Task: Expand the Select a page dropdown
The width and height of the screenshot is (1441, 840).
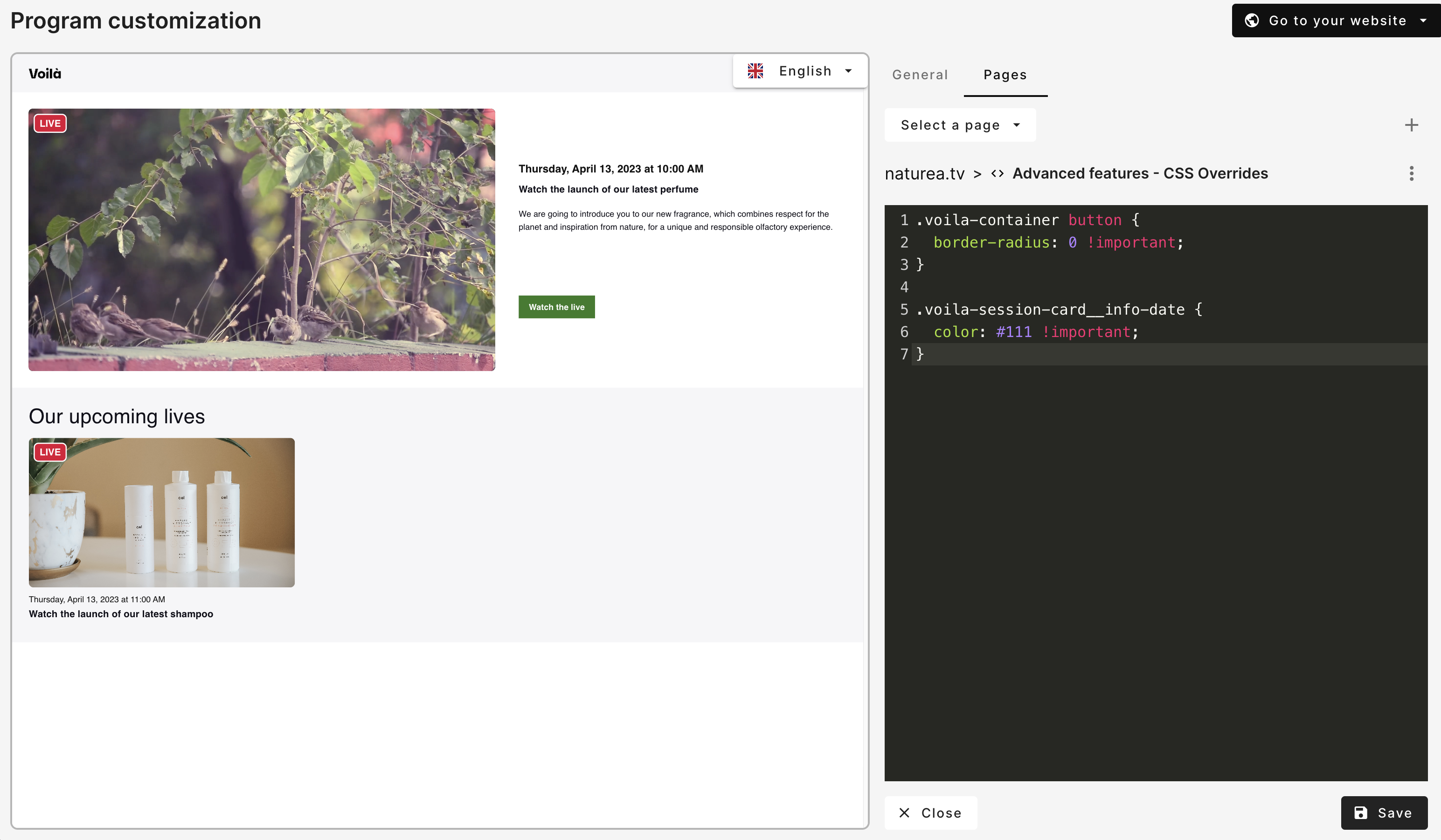Action: click(960, 124)
